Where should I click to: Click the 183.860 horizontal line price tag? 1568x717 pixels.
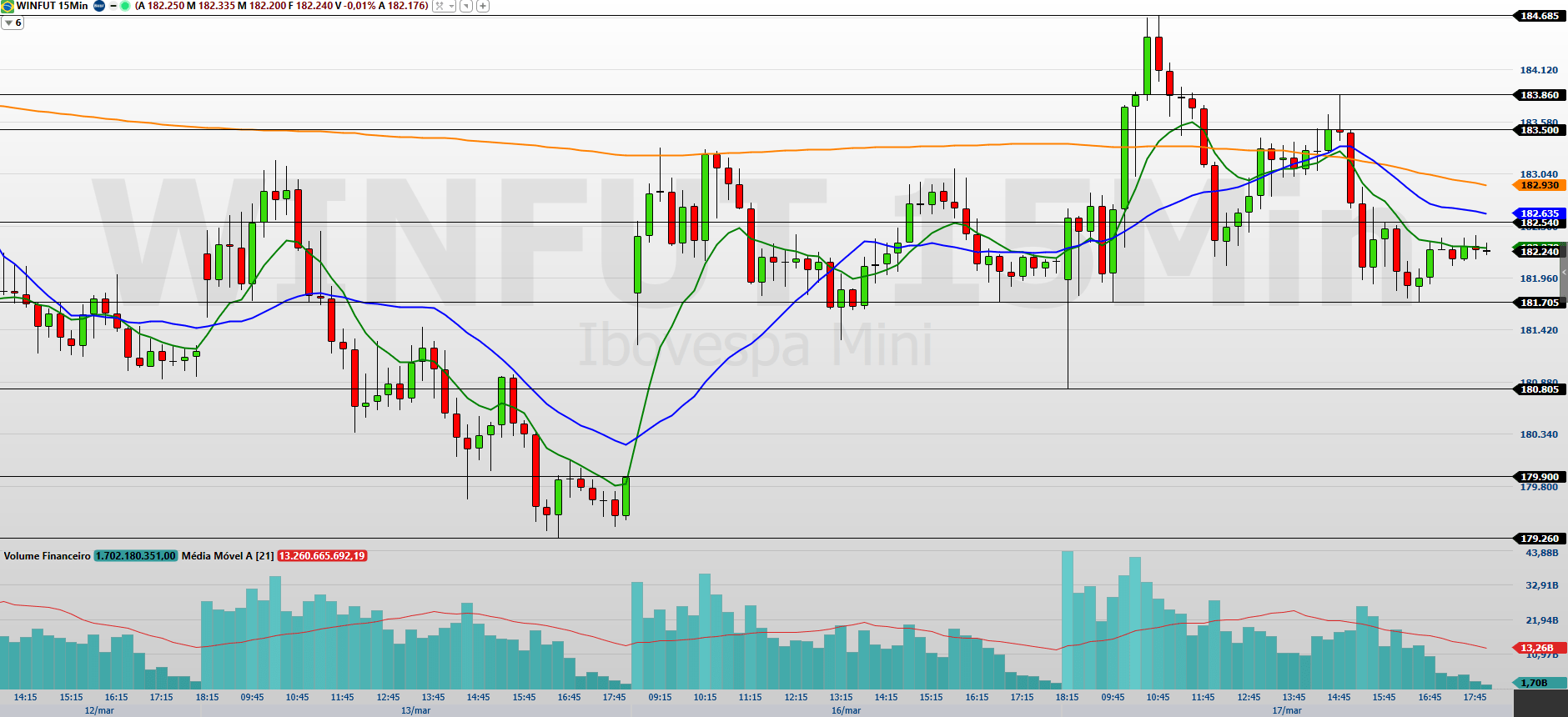[x=1539, y=95]
